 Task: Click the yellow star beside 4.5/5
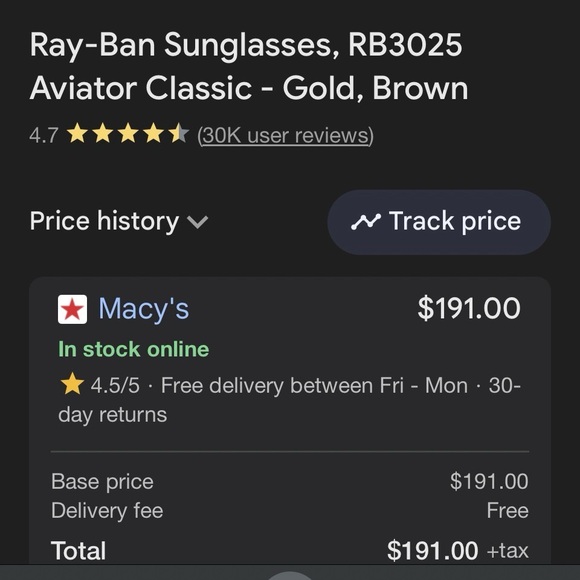[x=72, y=385]
